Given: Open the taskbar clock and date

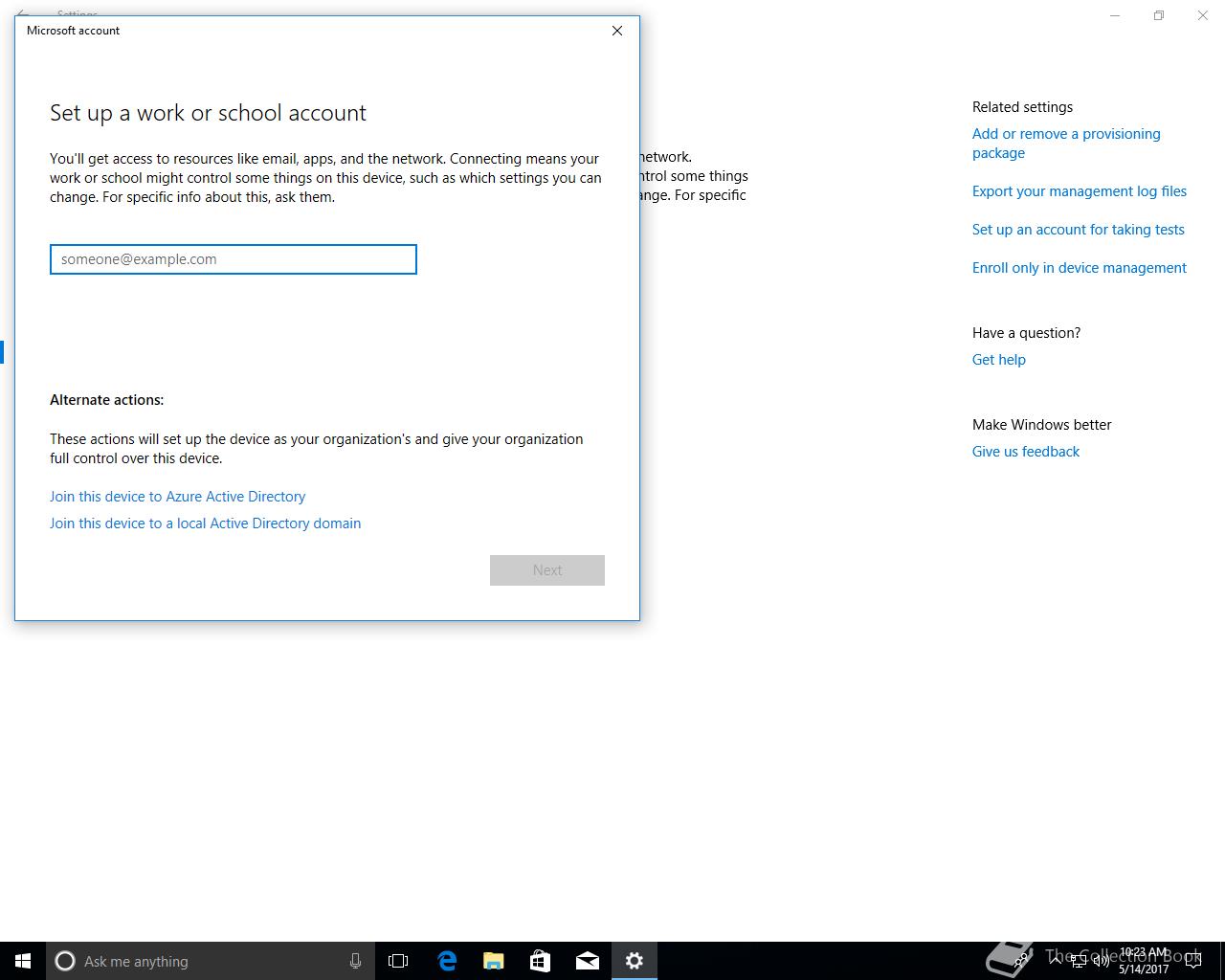Looking at the screenshot, I should (1144, 961).
